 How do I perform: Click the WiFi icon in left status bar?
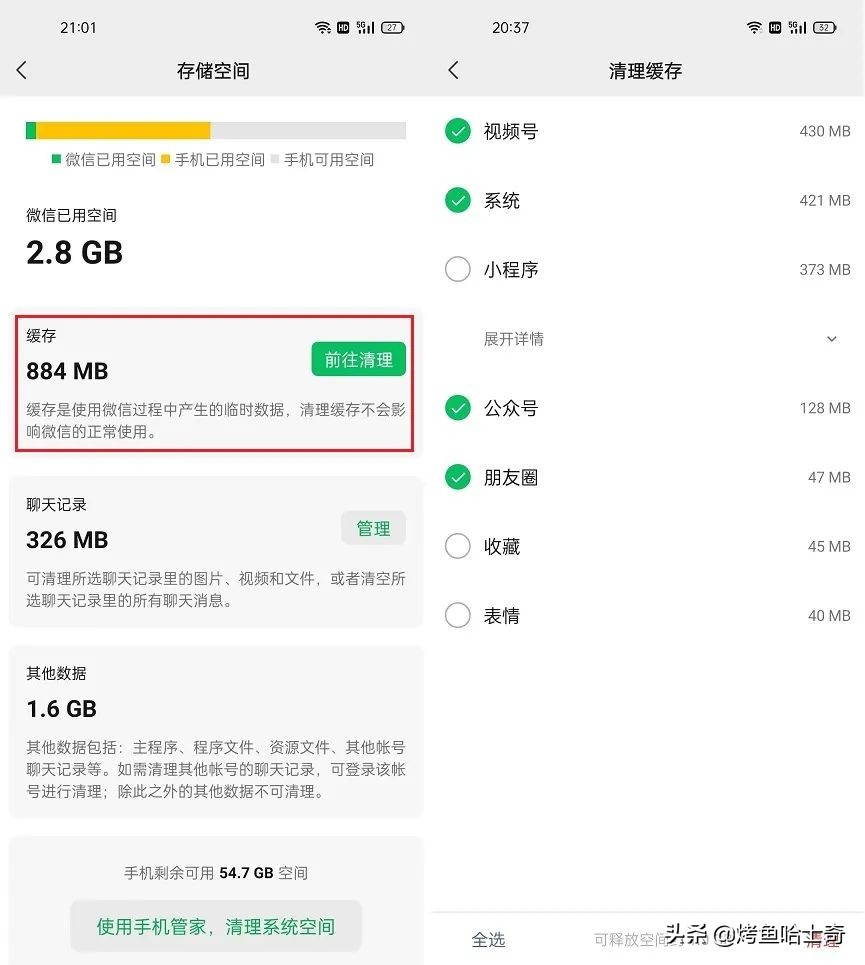pos(321,27)
